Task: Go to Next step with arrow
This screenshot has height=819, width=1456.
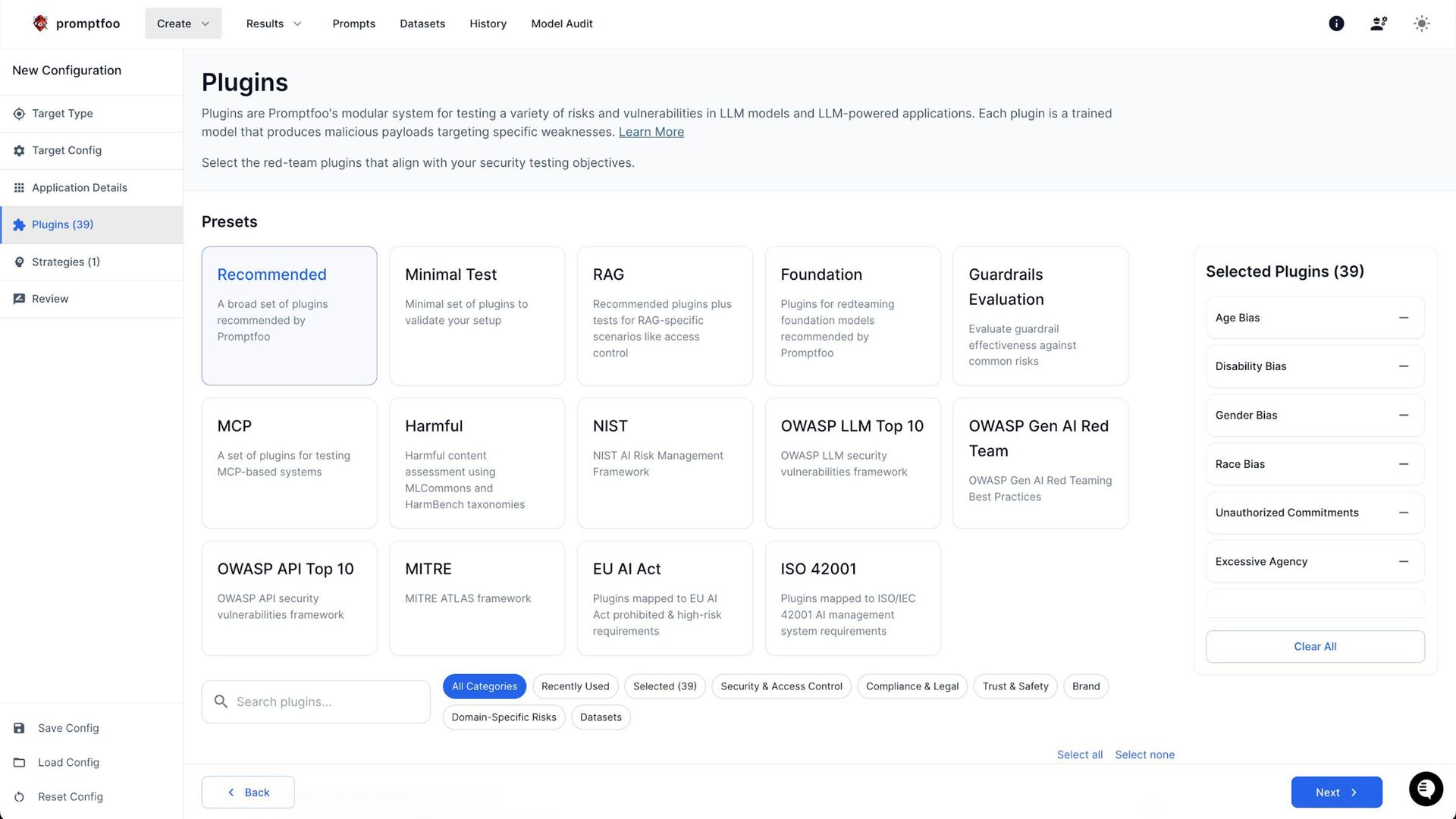Action: point(1336,792)
